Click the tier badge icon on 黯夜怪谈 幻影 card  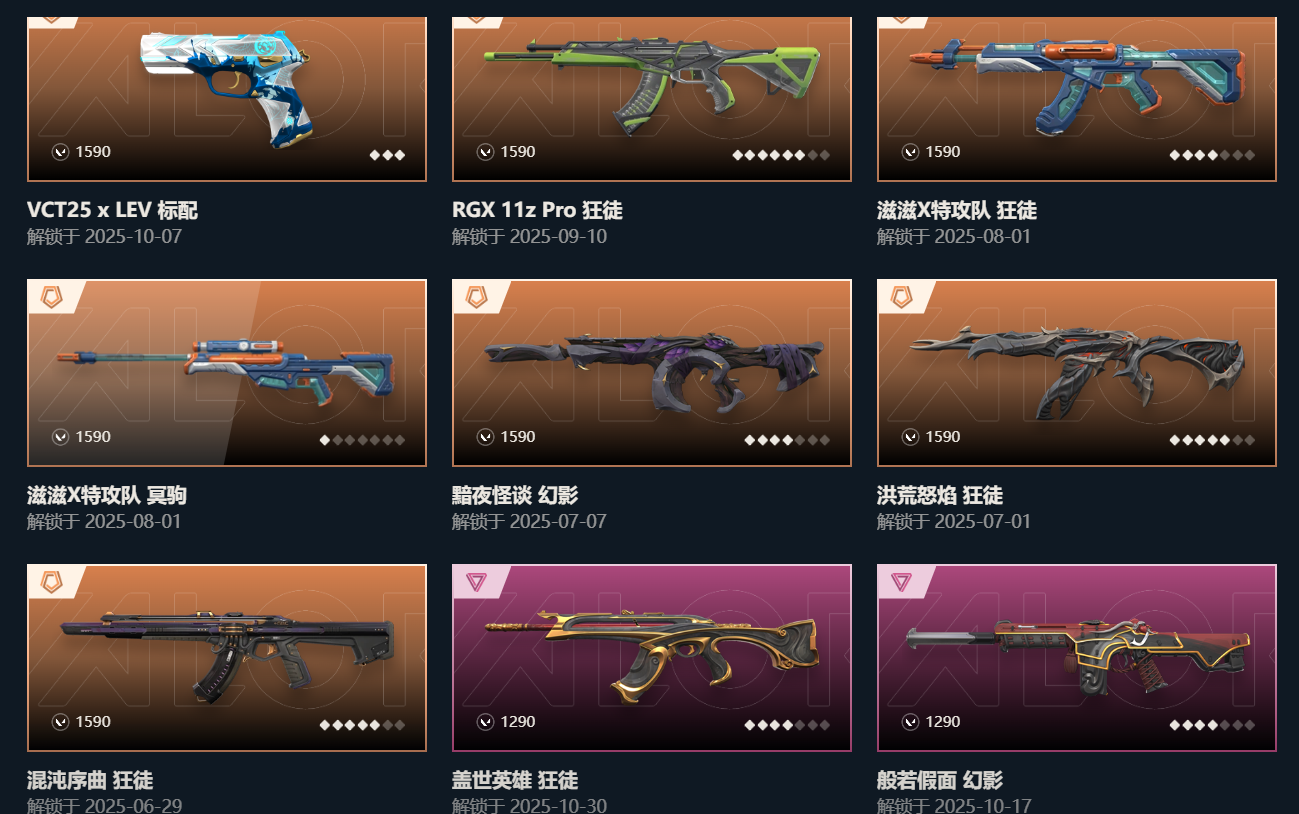click(x=477, y=297)
